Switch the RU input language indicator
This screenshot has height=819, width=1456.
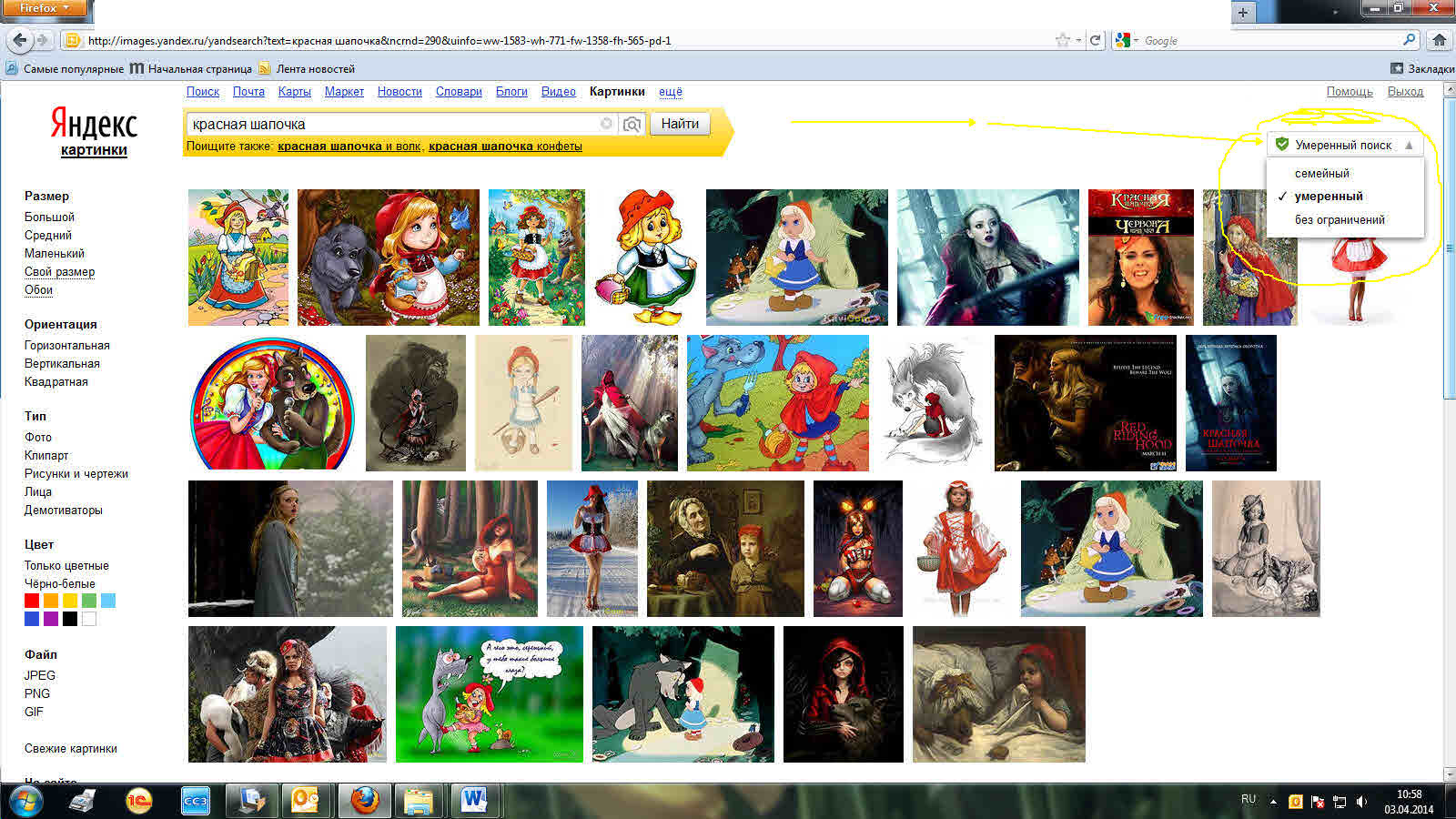(x=1249, y=799)
